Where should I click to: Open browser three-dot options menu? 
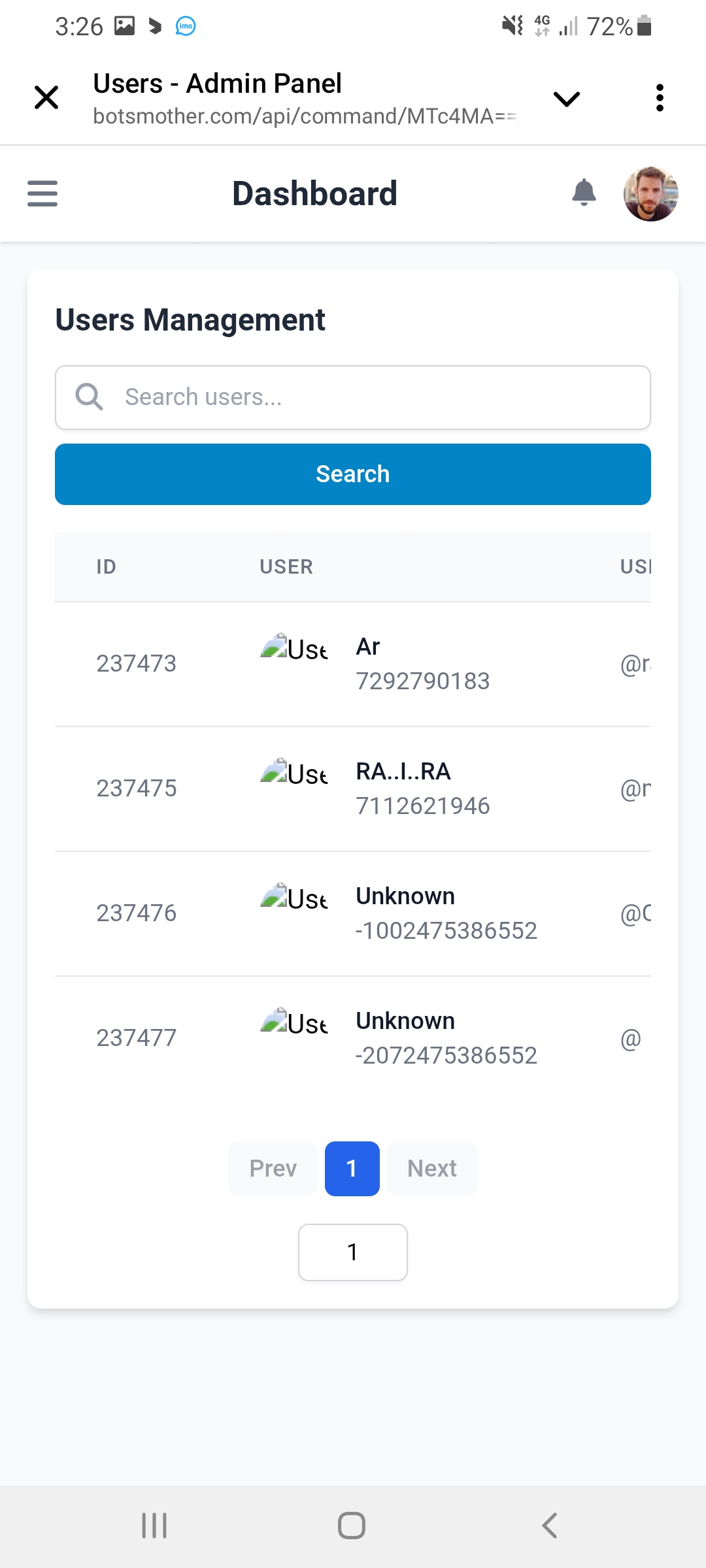pyautogui.click(x=660, y=98)
